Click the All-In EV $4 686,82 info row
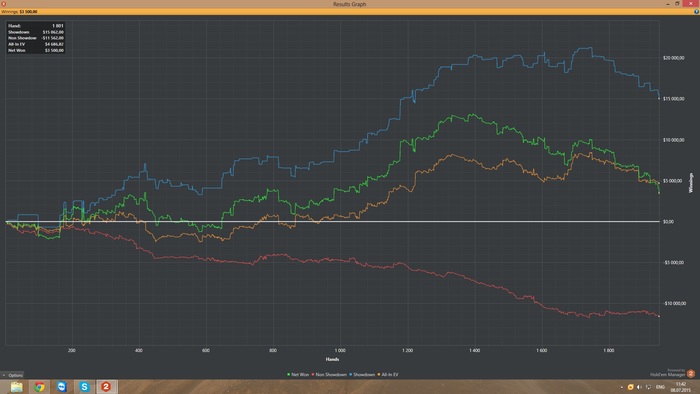 (36, 44)
